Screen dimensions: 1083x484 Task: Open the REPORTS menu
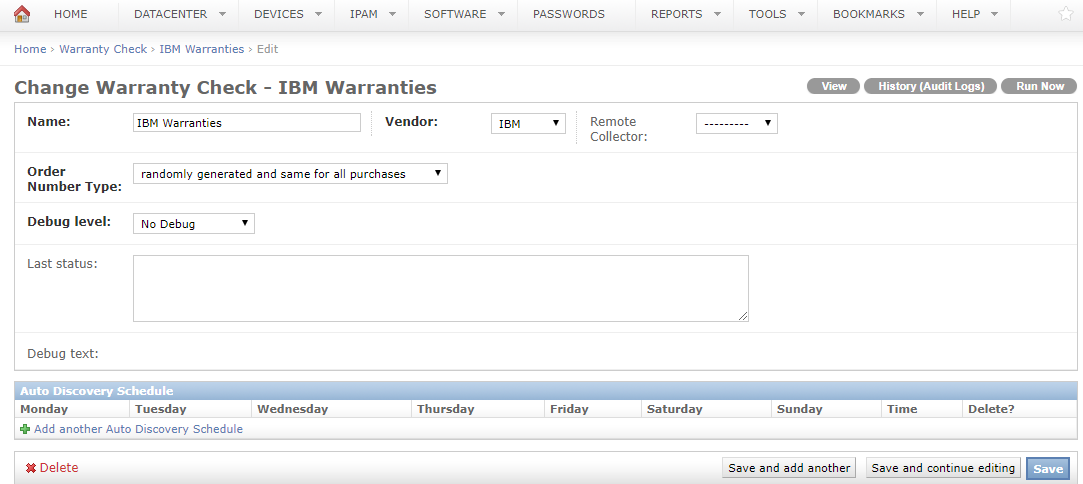(x=685, y=14)
